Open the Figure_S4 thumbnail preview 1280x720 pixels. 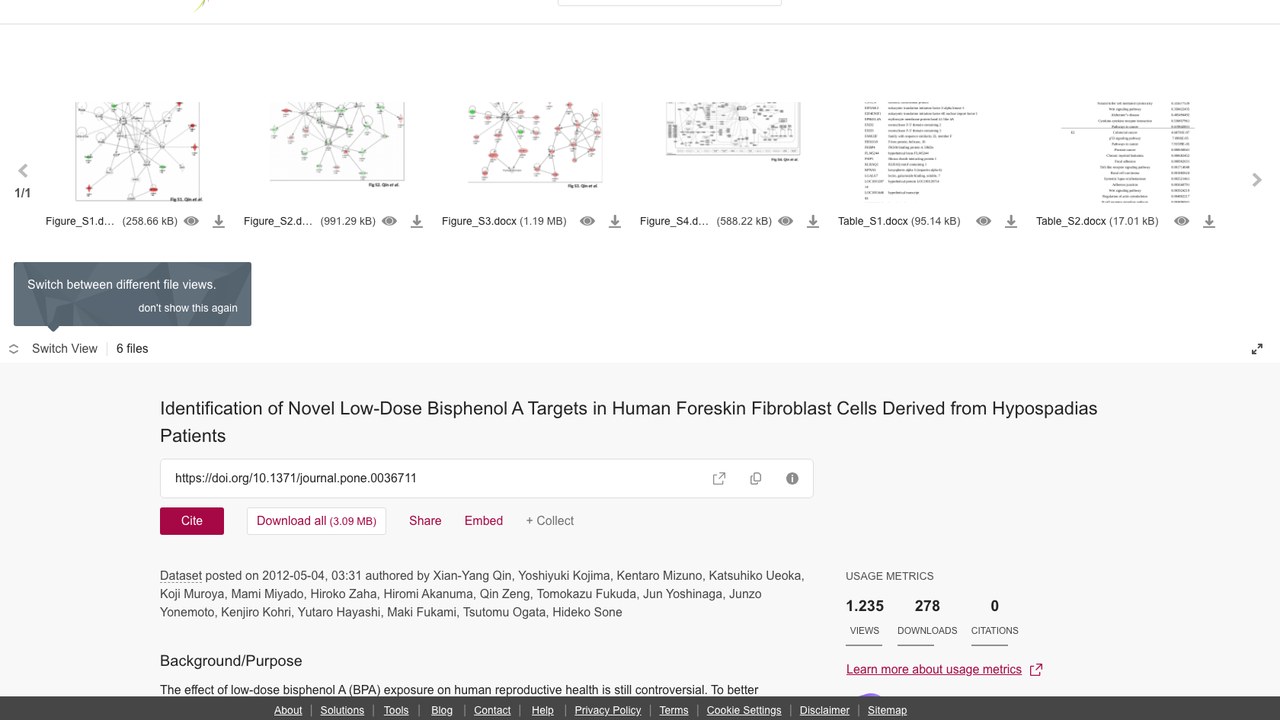733,132
